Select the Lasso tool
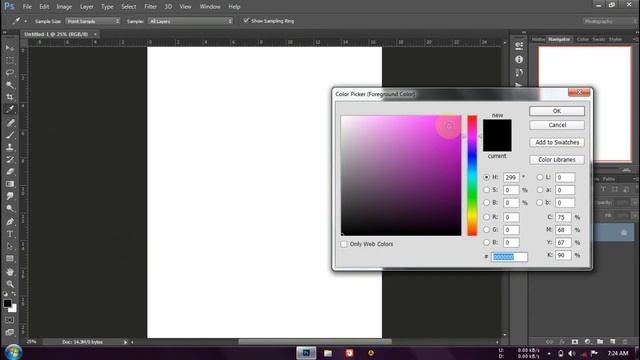The height and width of the screenshot is (360, 640). pos(10,73)
